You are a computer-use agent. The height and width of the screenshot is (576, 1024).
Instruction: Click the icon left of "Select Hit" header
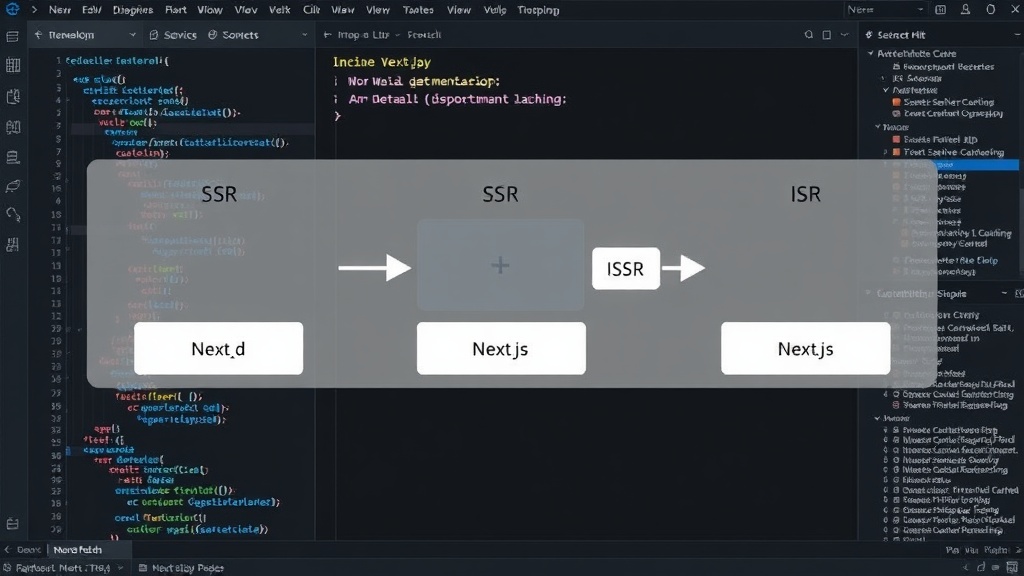(x=869, y=35)
